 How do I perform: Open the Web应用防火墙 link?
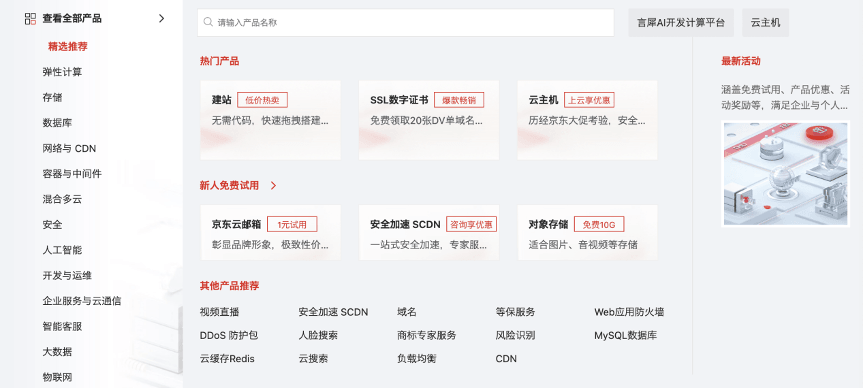pos(629,312)
